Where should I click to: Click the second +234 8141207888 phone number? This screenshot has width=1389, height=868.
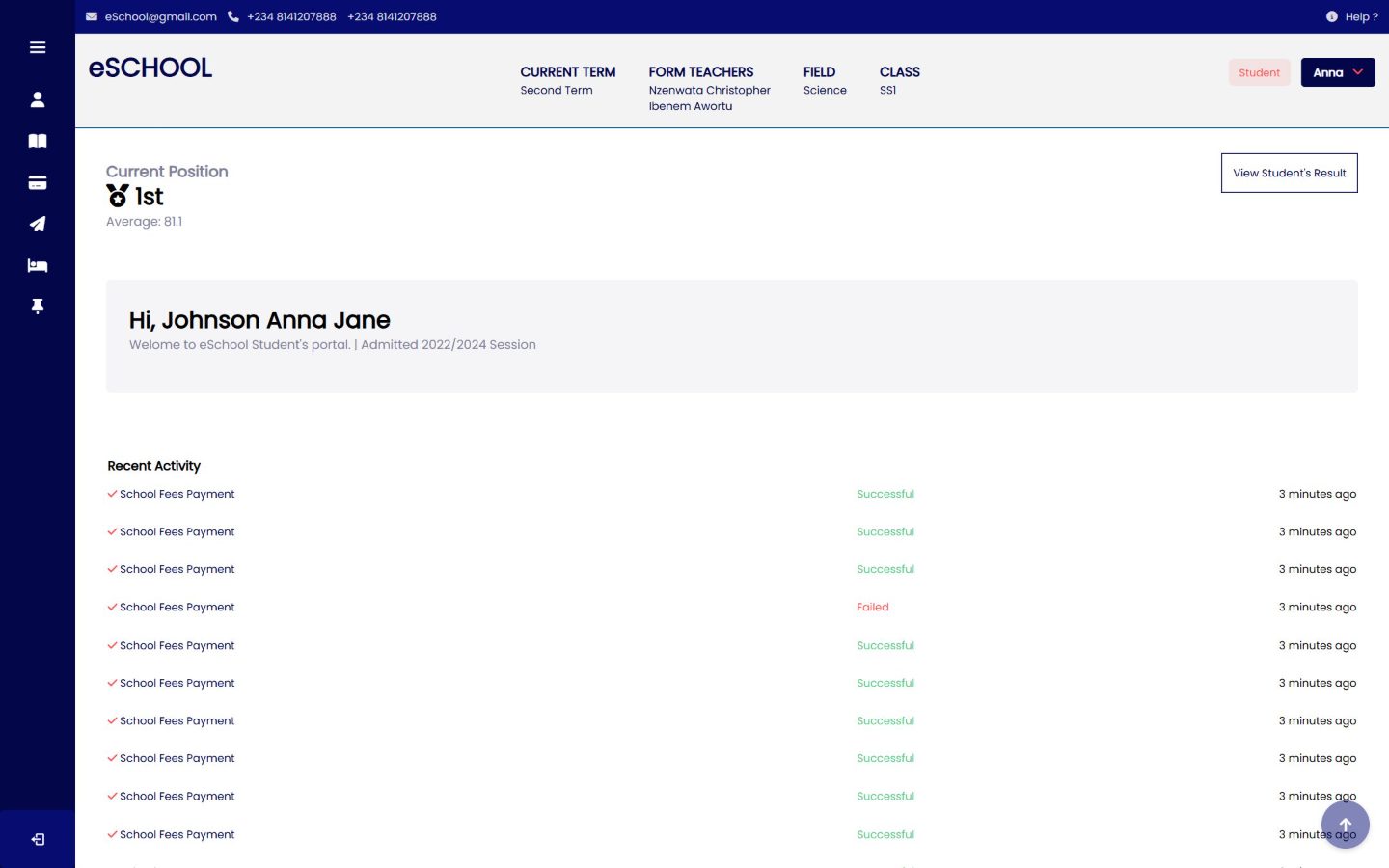pyautogui.click(x=392, y=16)
